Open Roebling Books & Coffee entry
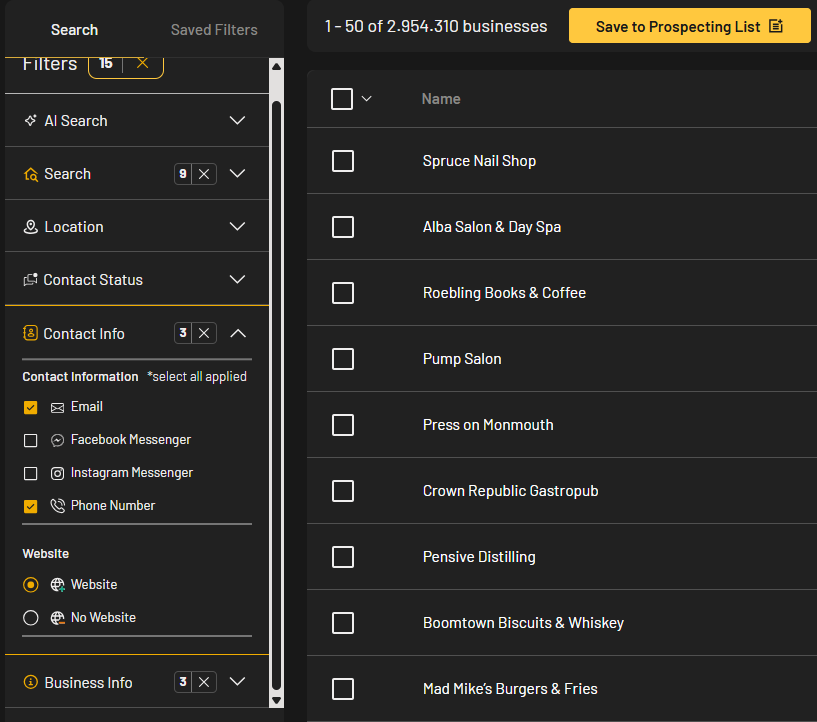Image resolution: width=817 pixels, height=722 pixels. tap(504, 293)
